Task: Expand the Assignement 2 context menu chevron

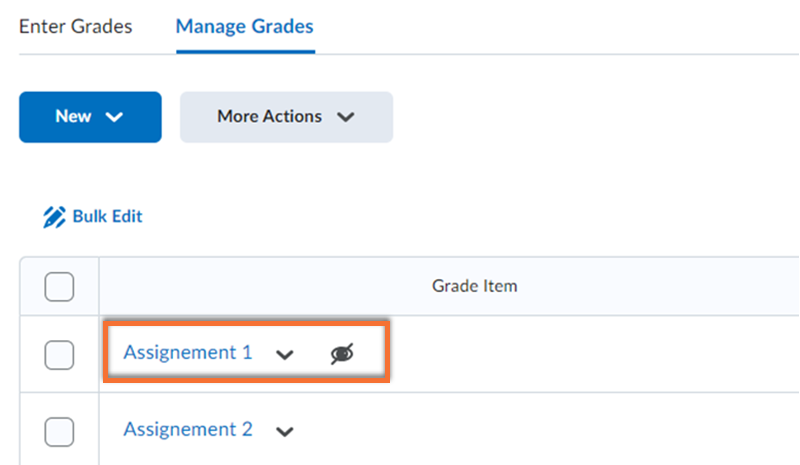Action: tap(285, 431)
